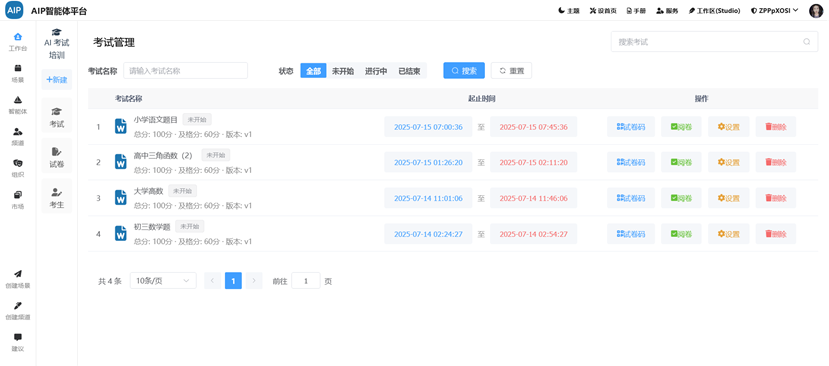
Task: Select the 全部 status filter
Action: 314,71
